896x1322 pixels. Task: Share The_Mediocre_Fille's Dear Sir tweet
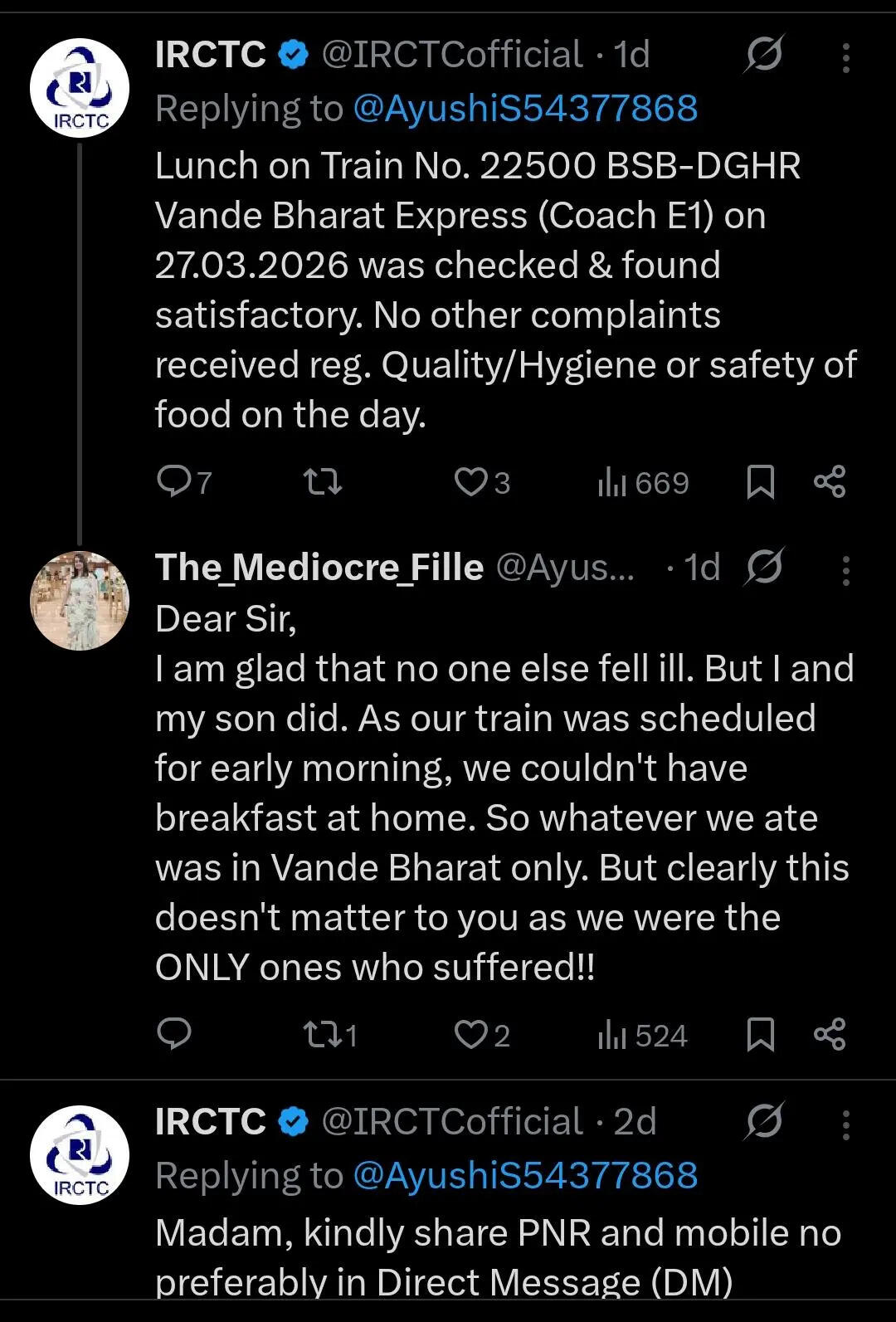tap(830, 1034)
